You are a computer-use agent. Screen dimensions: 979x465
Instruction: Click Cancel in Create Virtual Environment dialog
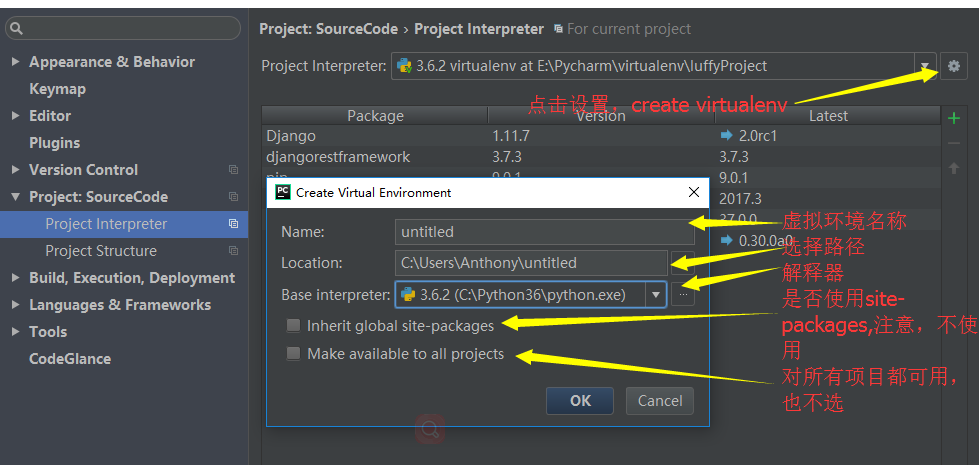[x=660, y=401]
